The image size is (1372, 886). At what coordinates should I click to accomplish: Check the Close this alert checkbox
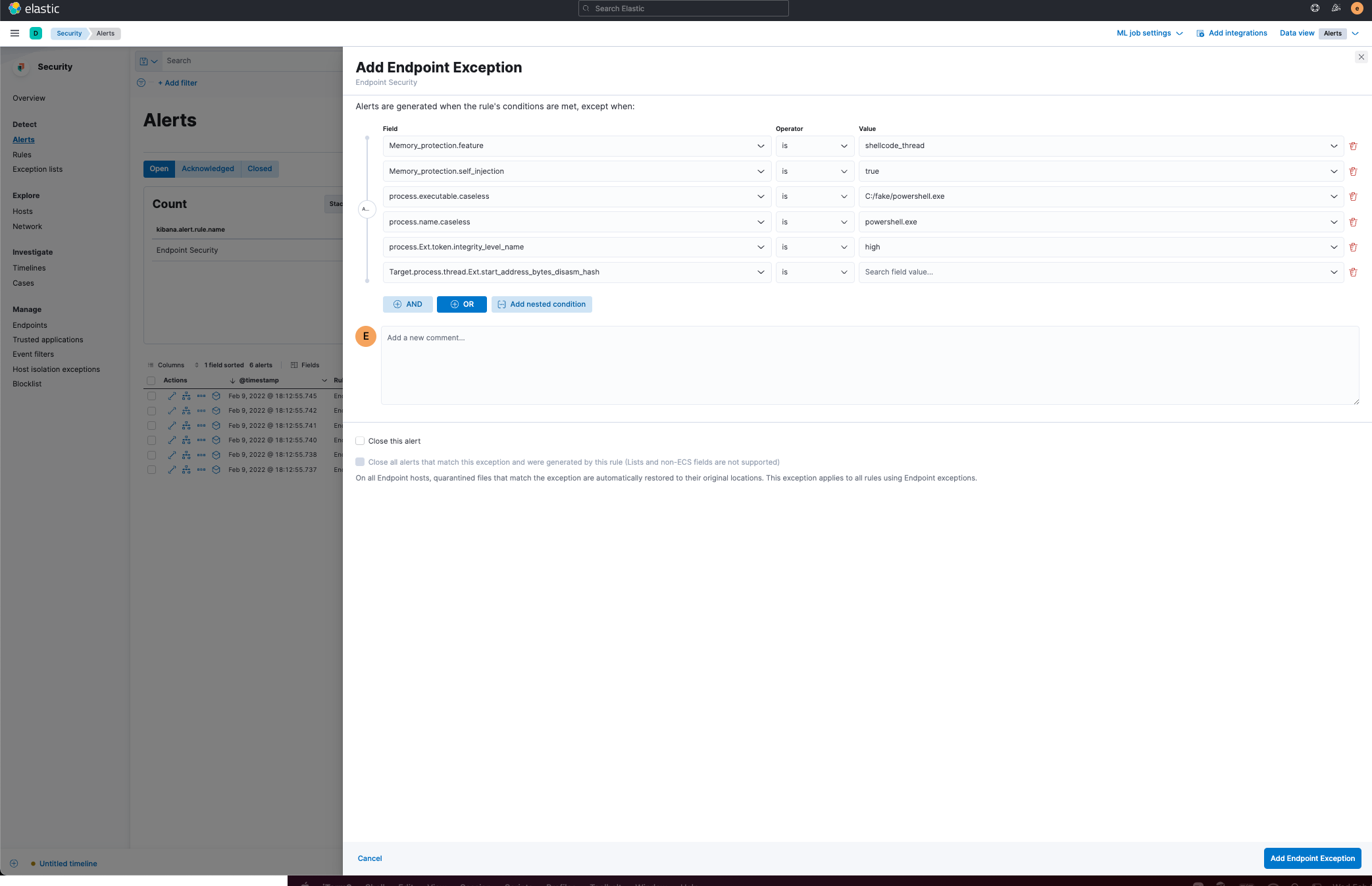click(360, 441)
